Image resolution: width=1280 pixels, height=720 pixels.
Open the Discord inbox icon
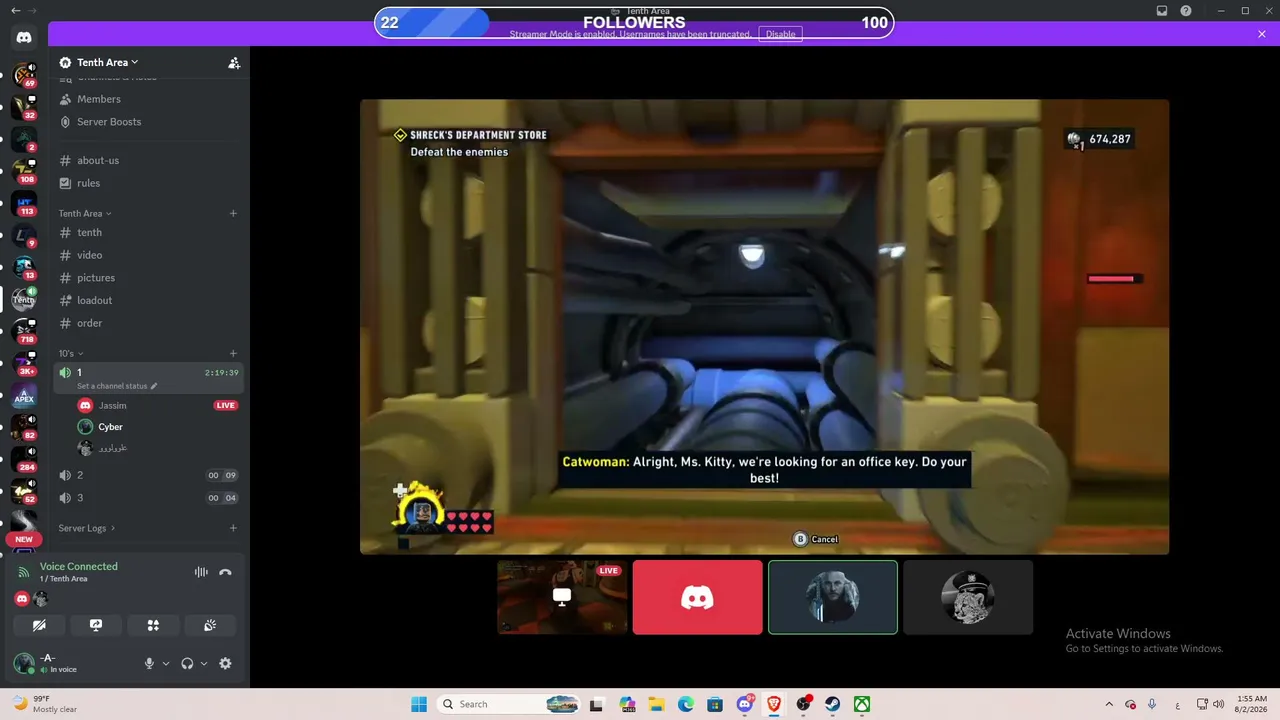tap(1162, 11)
